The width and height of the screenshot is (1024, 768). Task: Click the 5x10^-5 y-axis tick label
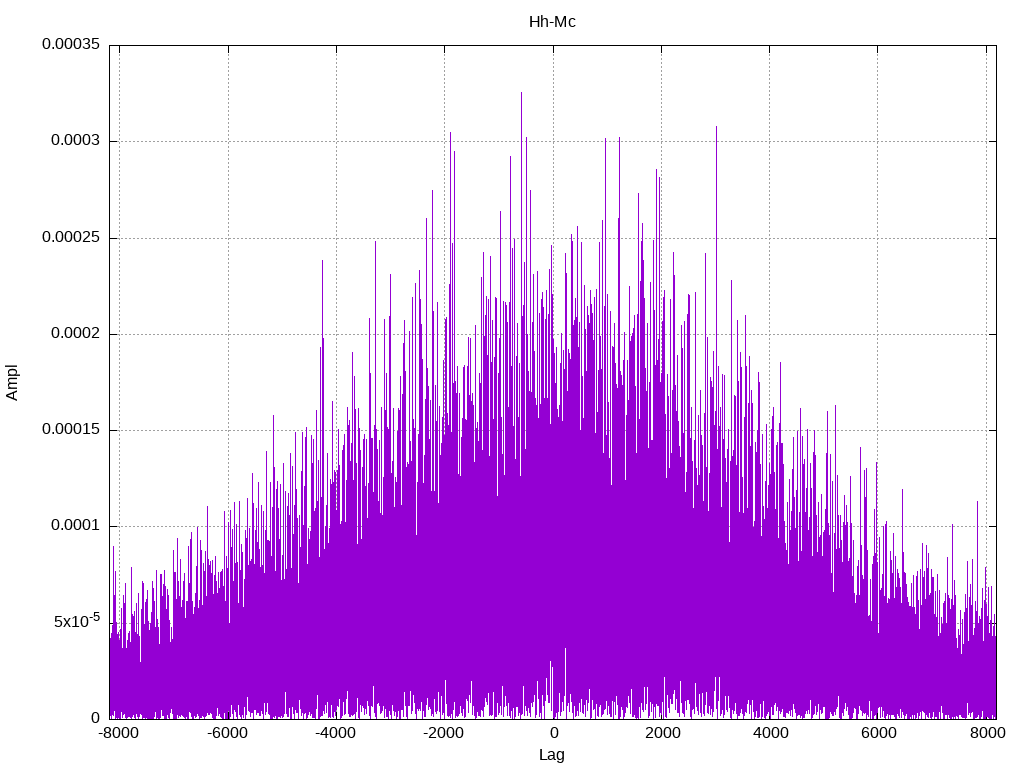pos(76,621)
